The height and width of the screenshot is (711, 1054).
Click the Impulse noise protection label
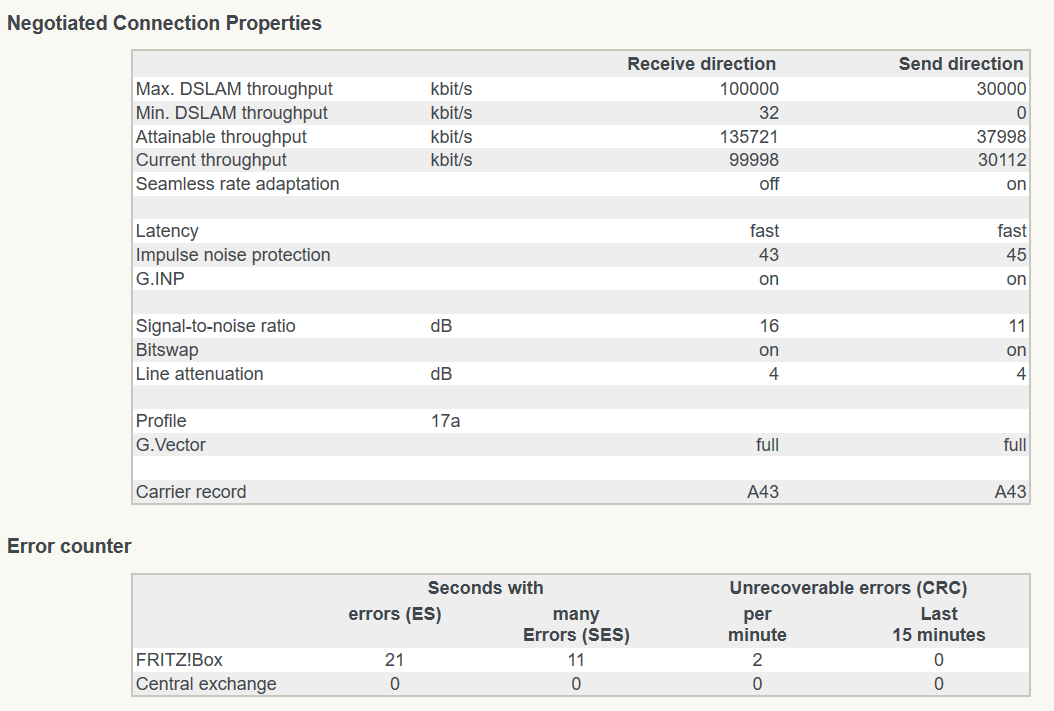click(233, 255)
